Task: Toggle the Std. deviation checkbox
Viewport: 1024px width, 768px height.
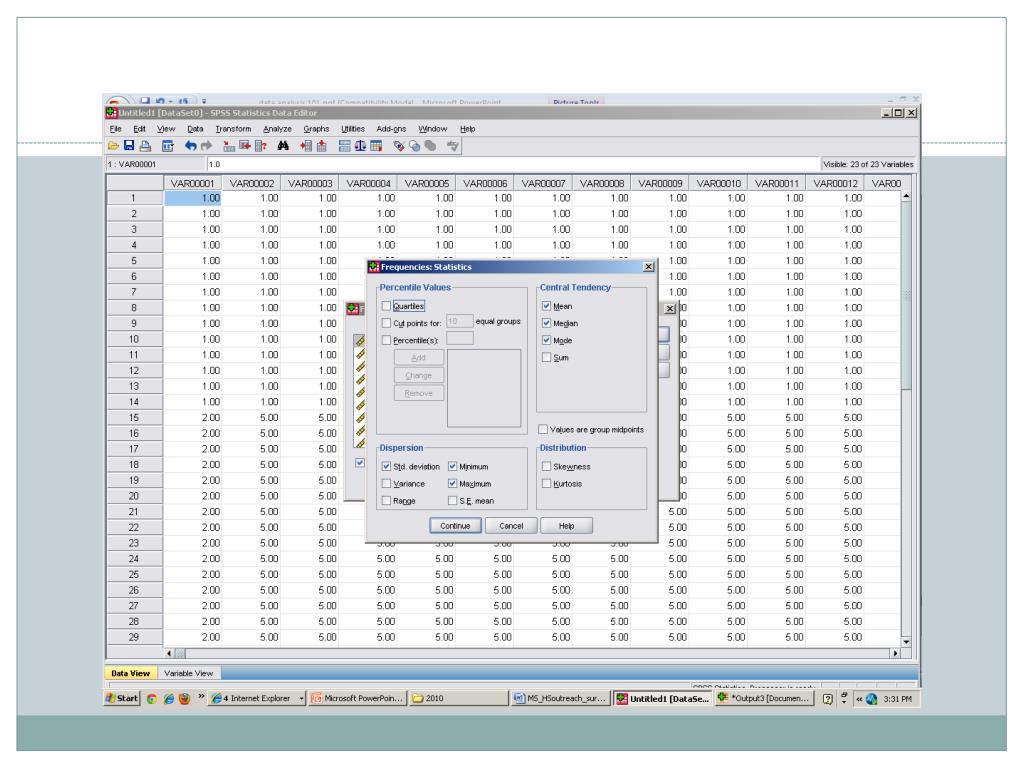Action: click(387, 466)
